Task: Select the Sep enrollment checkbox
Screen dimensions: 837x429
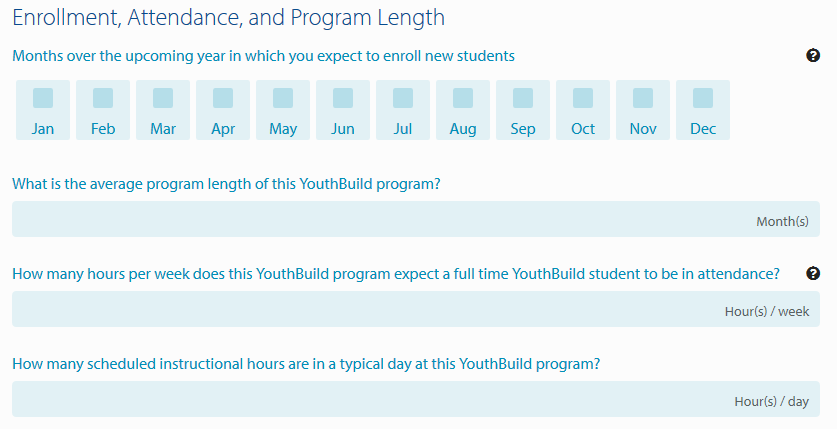Action: 523,98
